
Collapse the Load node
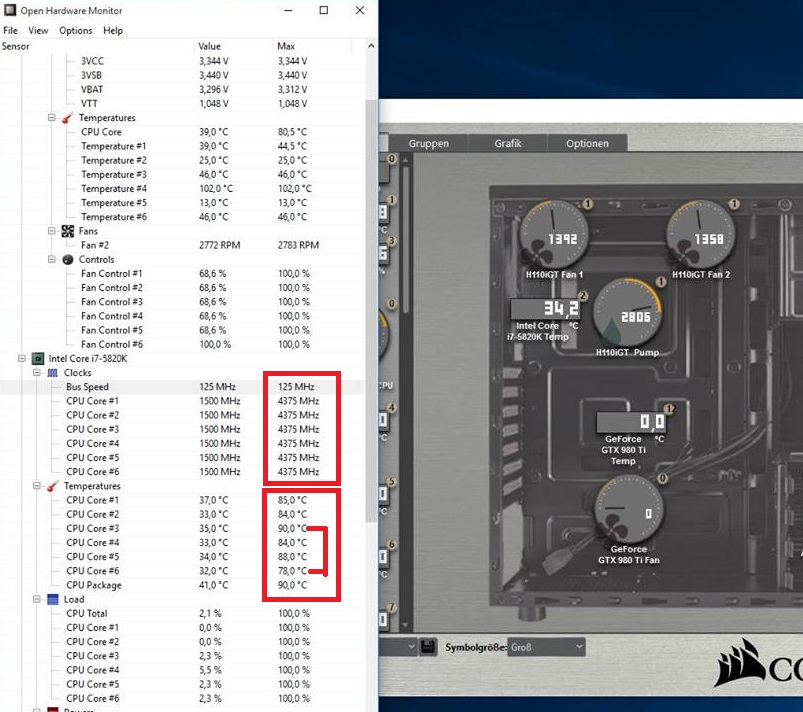(36, 599)
